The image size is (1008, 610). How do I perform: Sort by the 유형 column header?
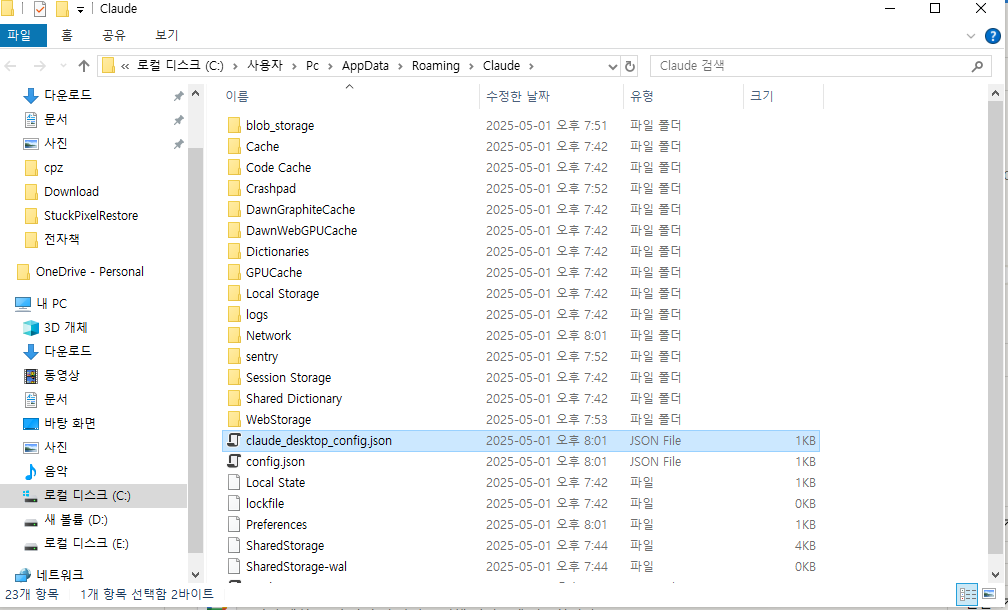[683, 96]
